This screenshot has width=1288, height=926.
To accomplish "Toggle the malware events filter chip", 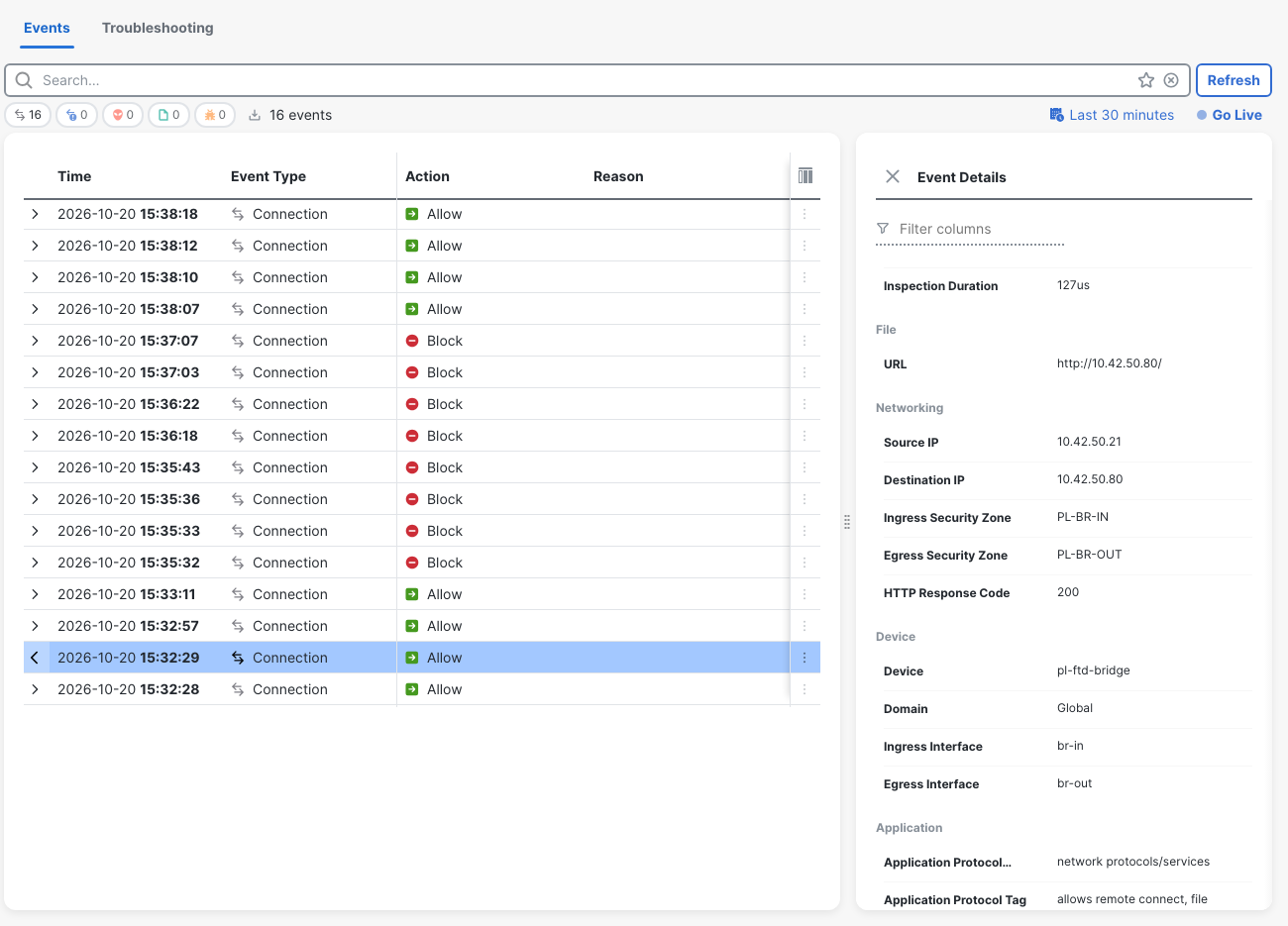I will click(215, 115).
